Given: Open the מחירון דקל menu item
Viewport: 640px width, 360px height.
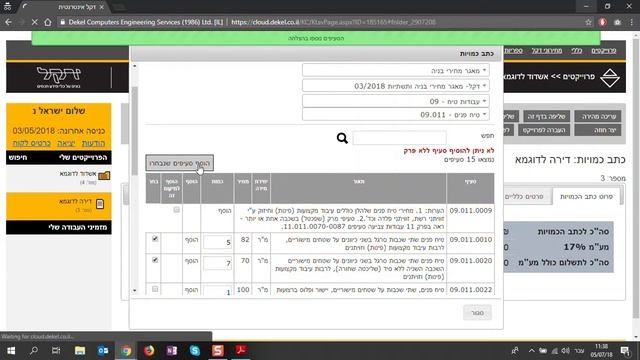Looking at the screenshot, I should point(547,50).
